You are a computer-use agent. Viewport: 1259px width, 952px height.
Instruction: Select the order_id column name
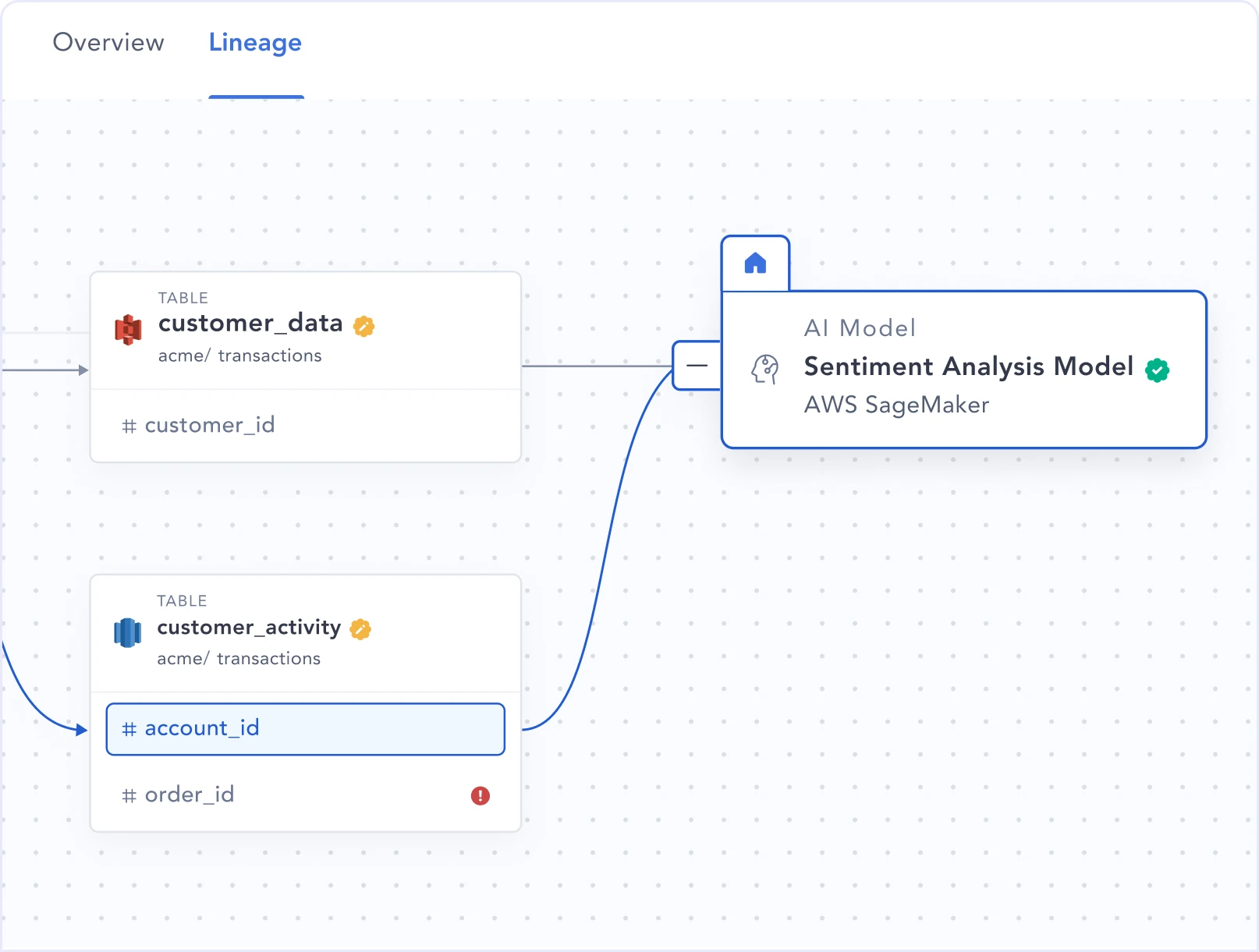(189, 795)
